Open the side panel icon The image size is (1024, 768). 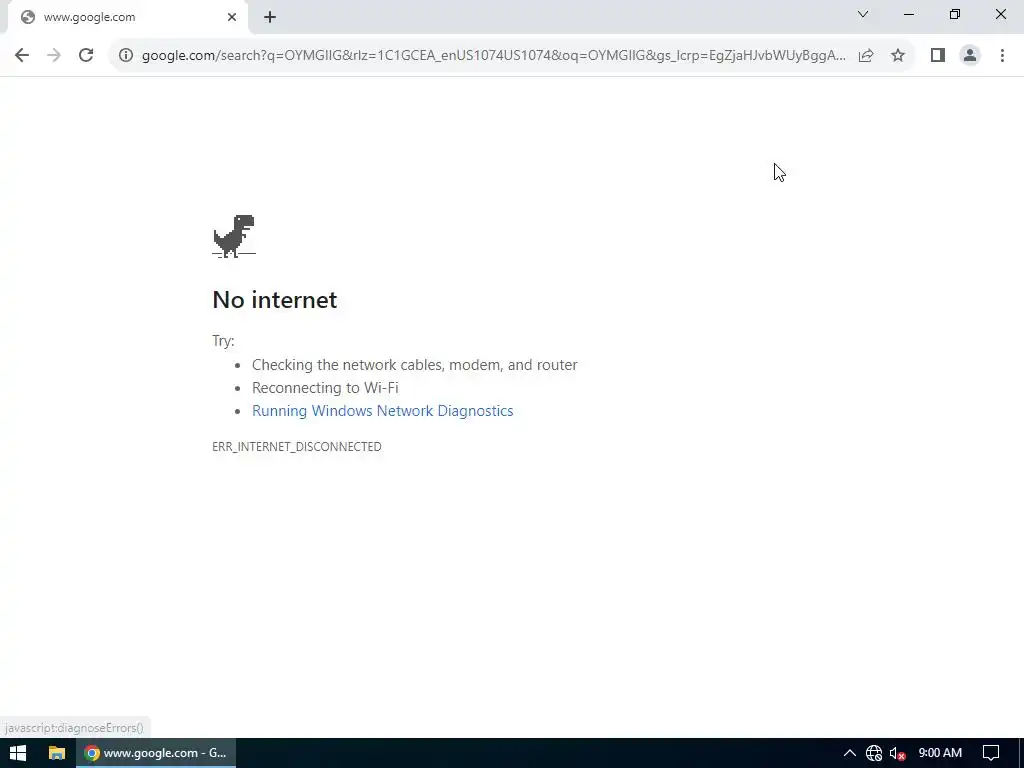coord(938,56)
